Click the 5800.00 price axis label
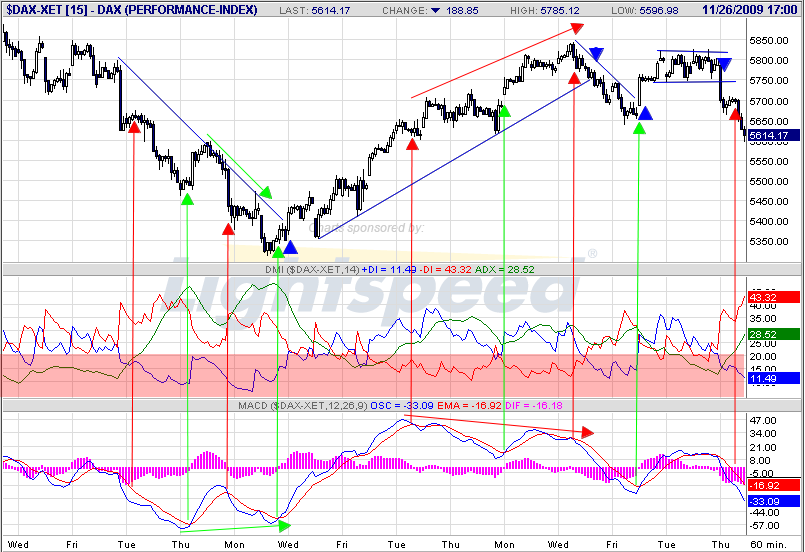The width and height of the screenshot is (805, 552). (769, 61)
